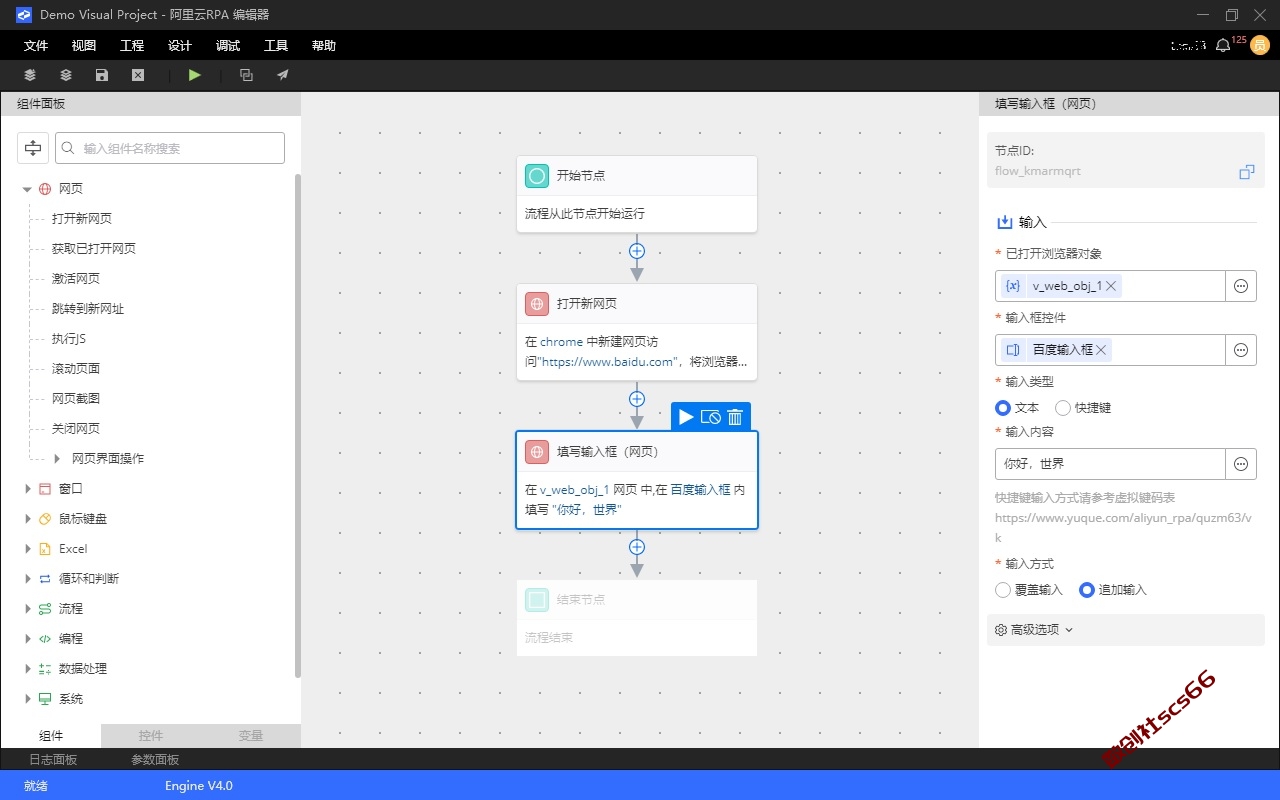The width and height of the screenshot is (1280, 800).
Task: Open the 日志面板 tab
Action: [x=53, y=760]
